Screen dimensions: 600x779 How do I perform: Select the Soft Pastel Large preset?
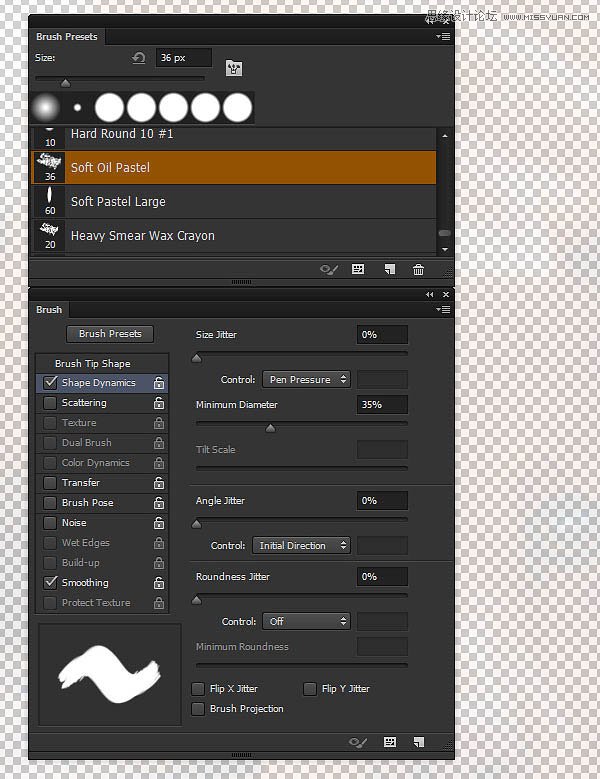(233, 202)
